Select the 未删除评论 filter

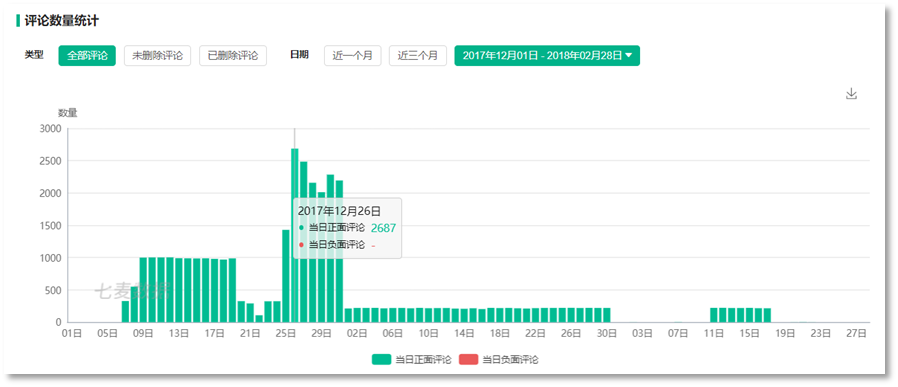pos(157,56)
